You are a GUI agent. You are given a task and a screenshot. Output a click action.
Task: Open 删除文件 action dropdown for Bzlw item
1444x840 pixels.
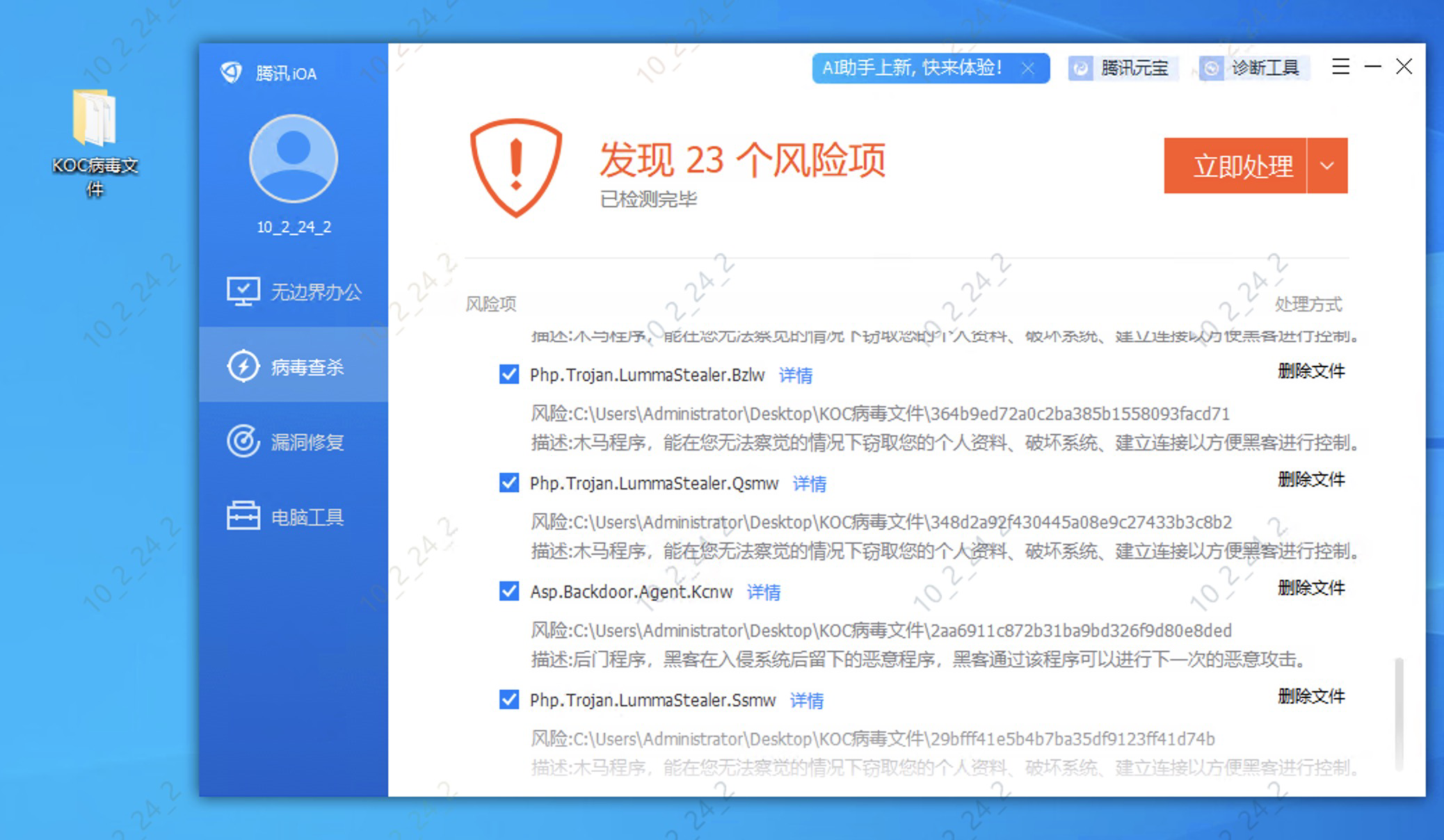tap(1310, 371)
